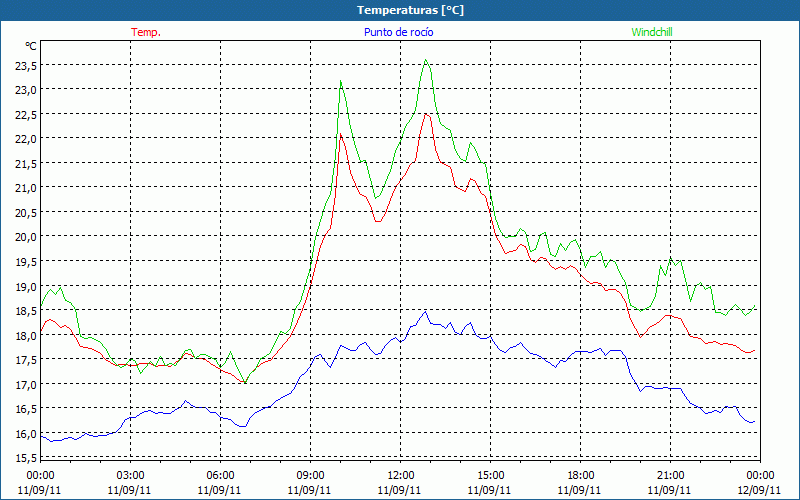Click the 12:00 time axis label

401,476
